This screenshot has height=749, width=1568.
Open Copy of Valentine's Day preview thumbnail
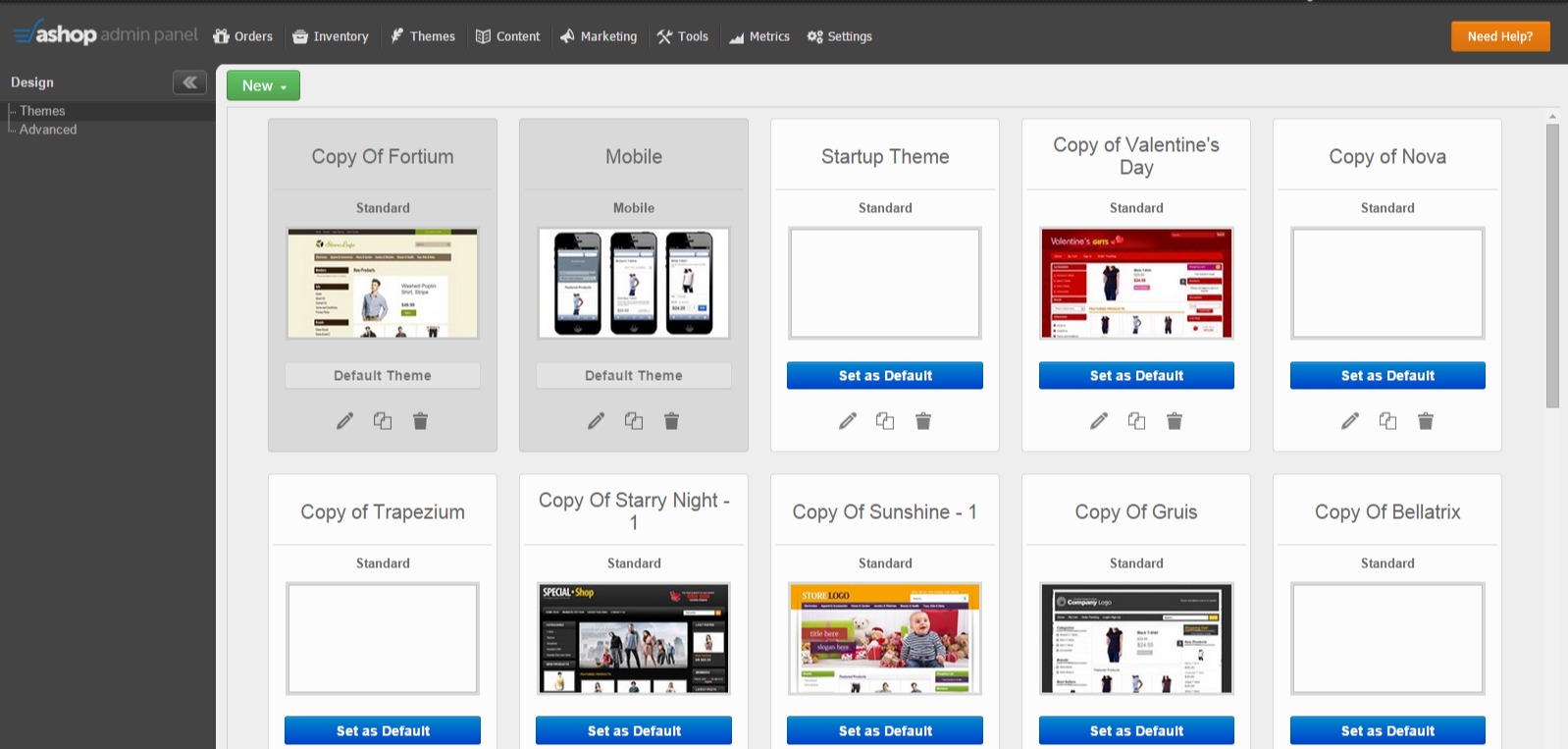coord(1136,284)
